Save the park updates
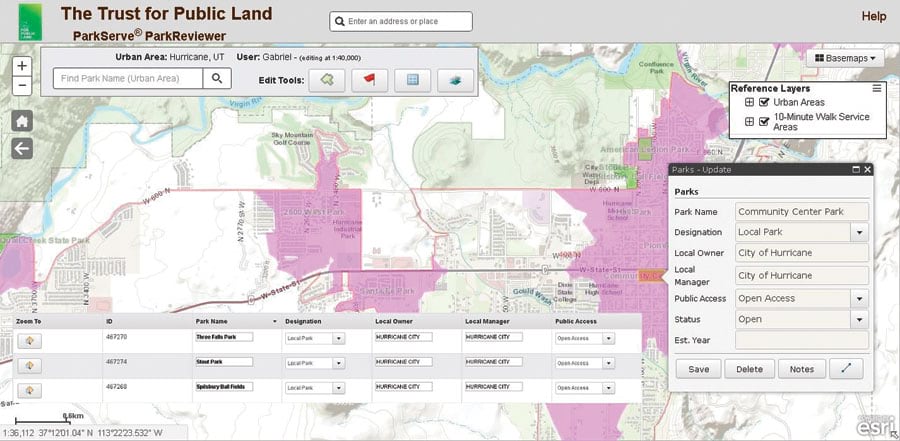The image size is (900, 441). tap(699, 369)
